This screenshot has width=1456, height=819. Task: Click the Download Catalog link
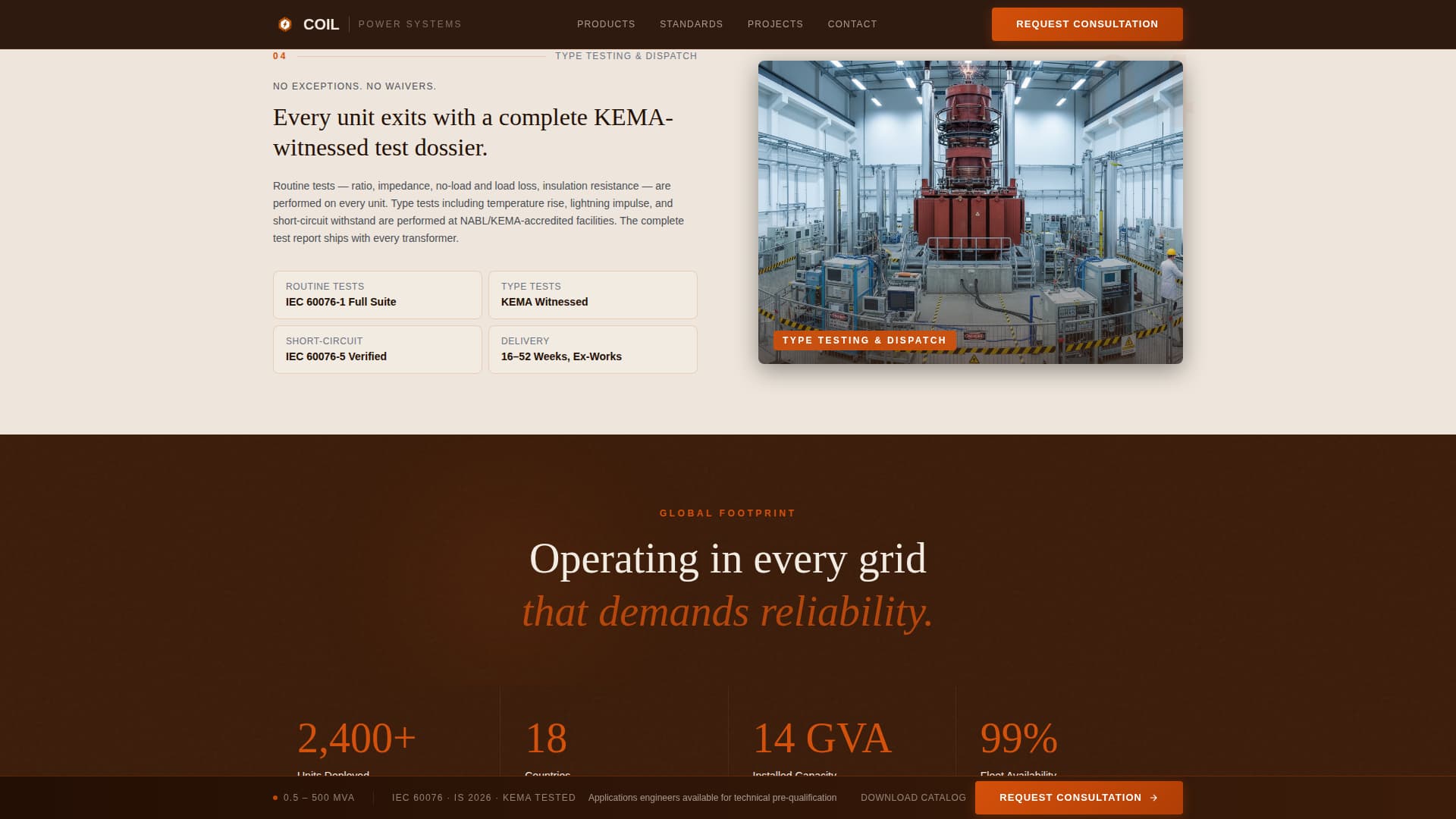coord(913,798)
